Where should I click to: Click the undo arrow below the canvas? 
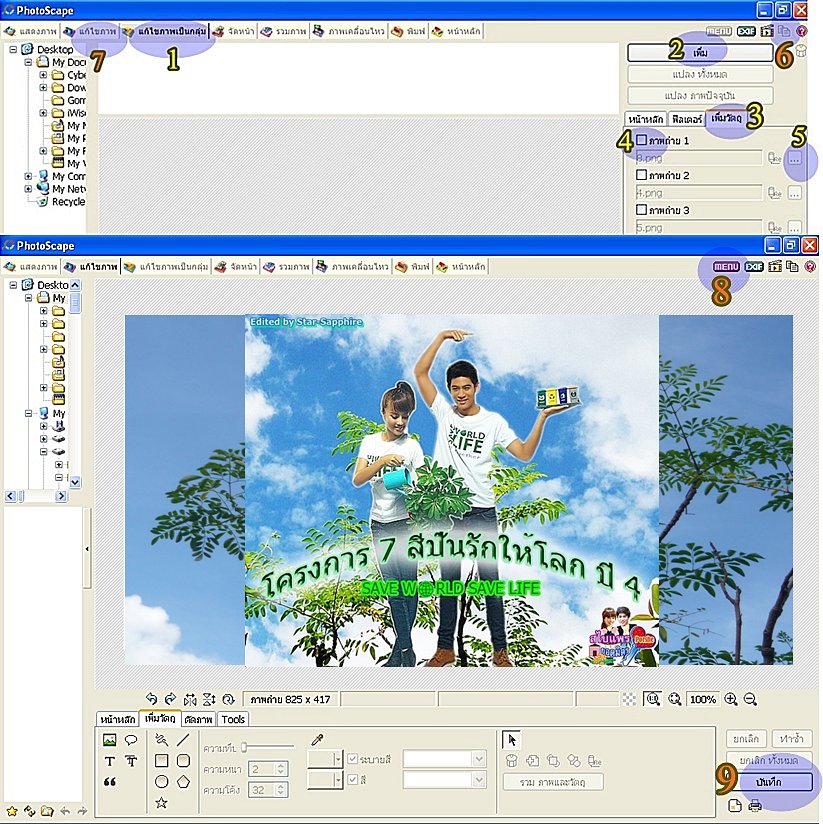(x=151, y=699)
